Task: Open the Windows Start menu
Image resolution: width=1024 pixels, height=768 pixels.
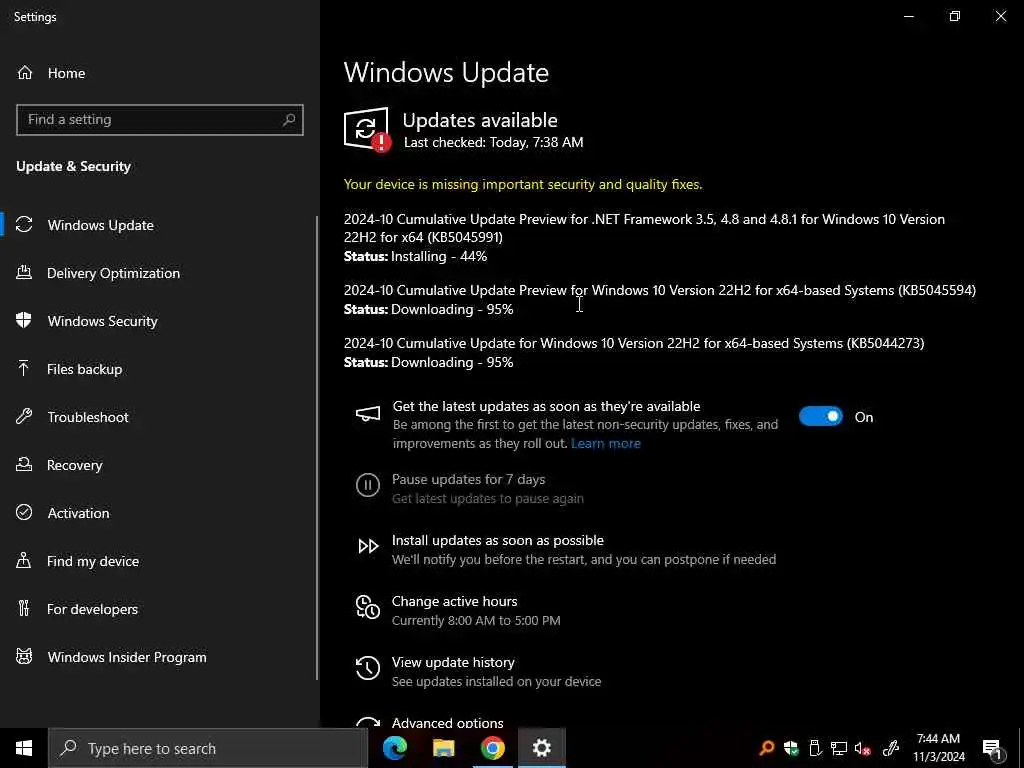Action: tap(24, 748)
